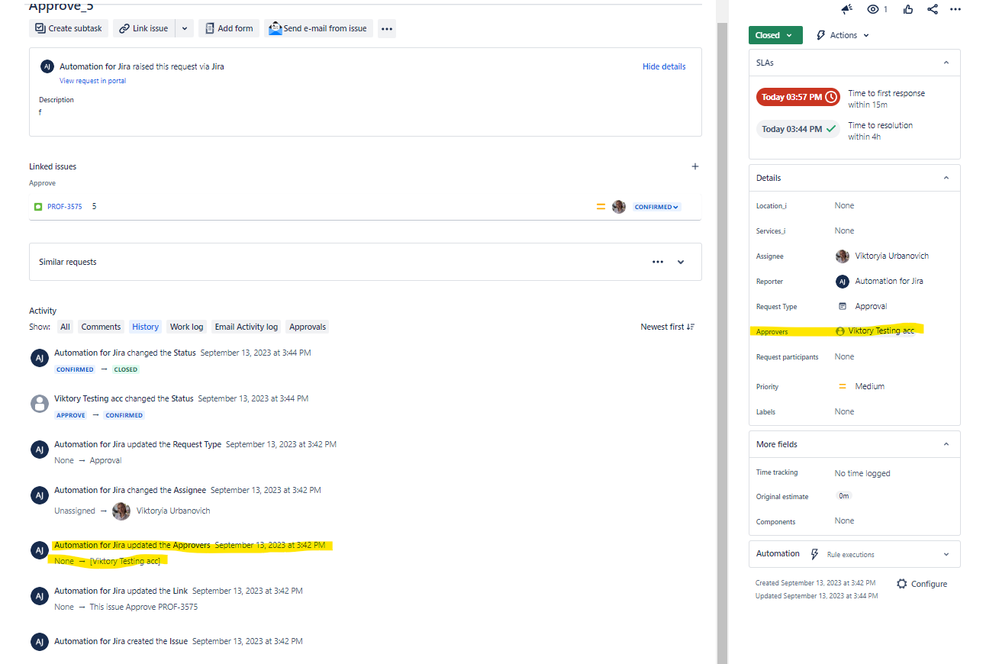Click the Automation lightning bolt icon
Image resolution: width=999 pixels, height=664 pixels.
coord(814,554)
